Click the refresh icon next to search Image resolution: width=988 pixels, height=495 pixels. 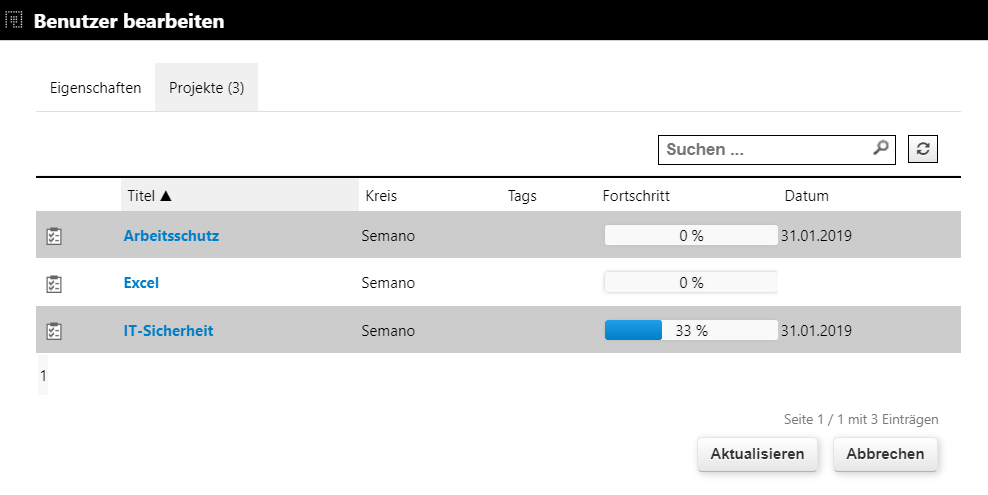[922, 149]
